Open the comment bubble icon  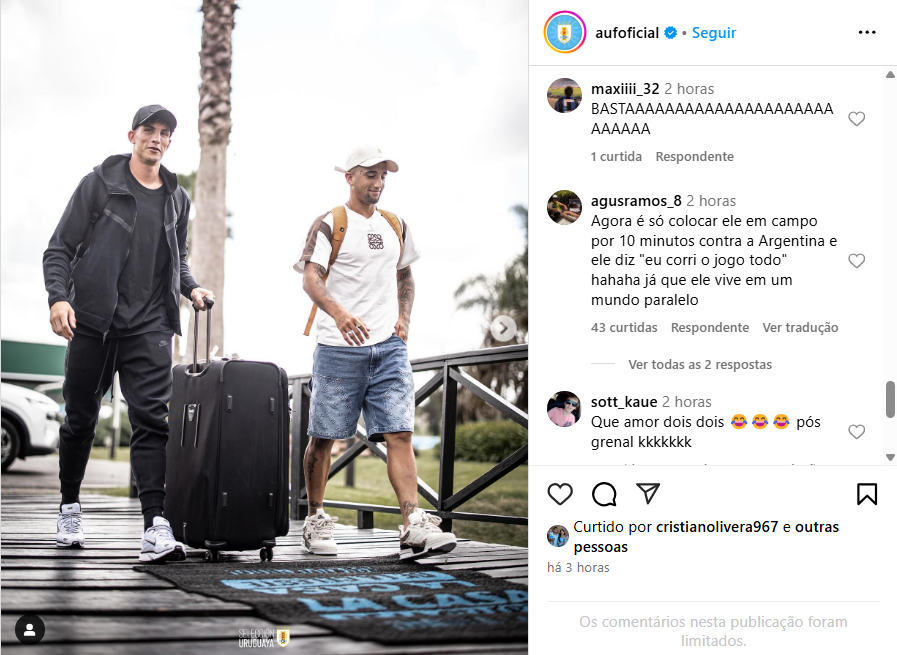[604, 494]
